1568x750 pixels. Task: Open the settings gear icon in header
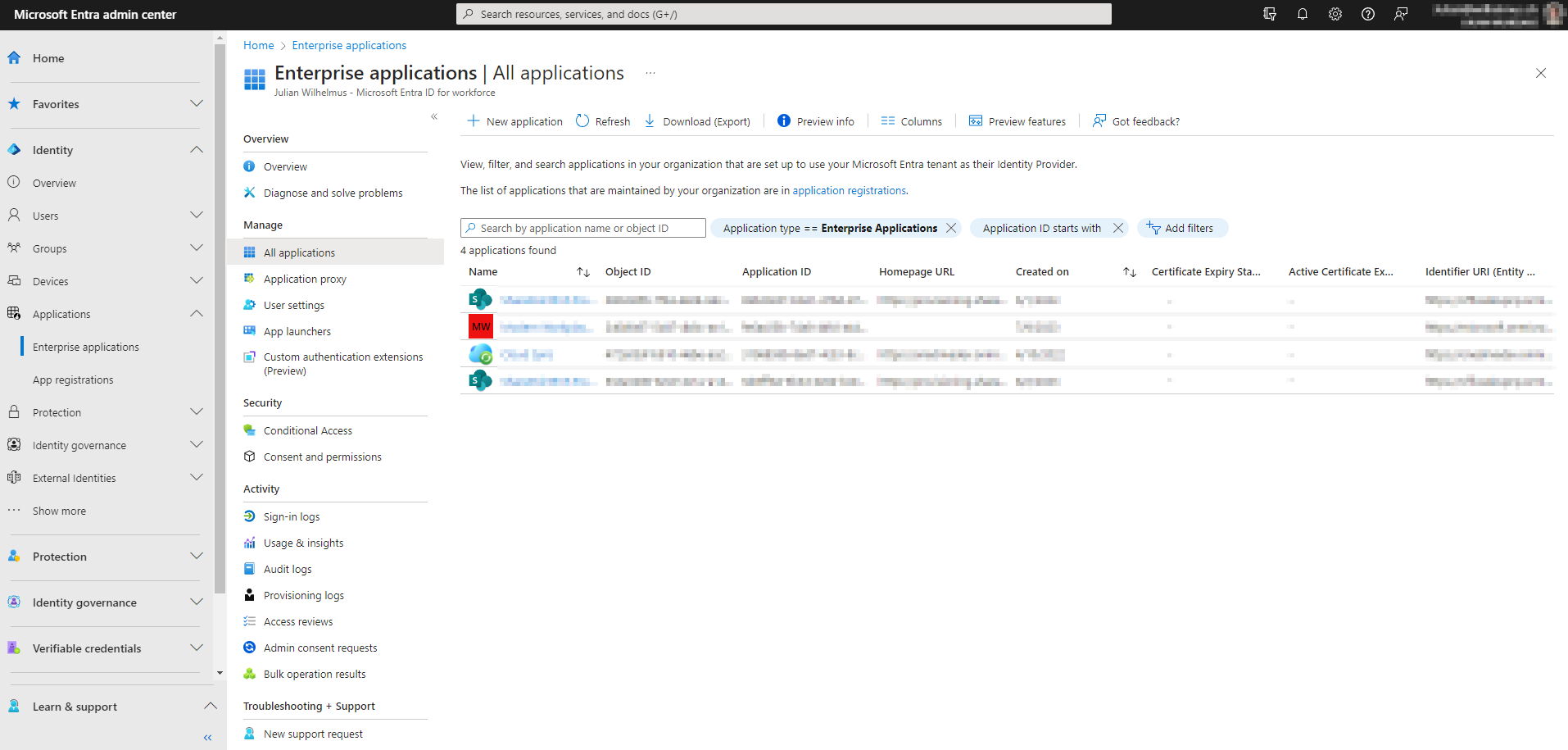(1335, 14)
